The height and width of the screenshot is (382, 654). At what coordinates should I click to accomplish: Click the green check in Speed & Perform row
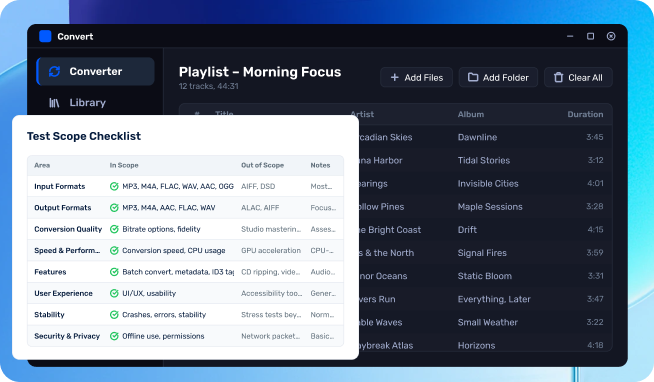(x=114, y=251)
